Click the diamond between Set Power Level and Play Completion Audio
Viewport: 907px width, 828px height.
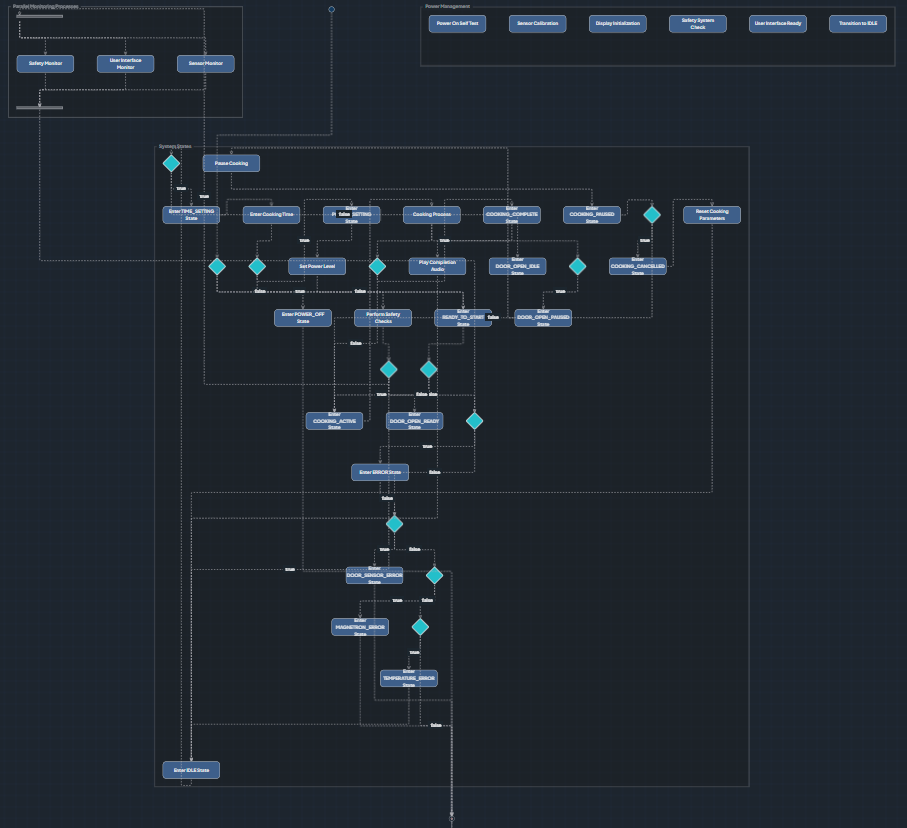tap(377, 266)
